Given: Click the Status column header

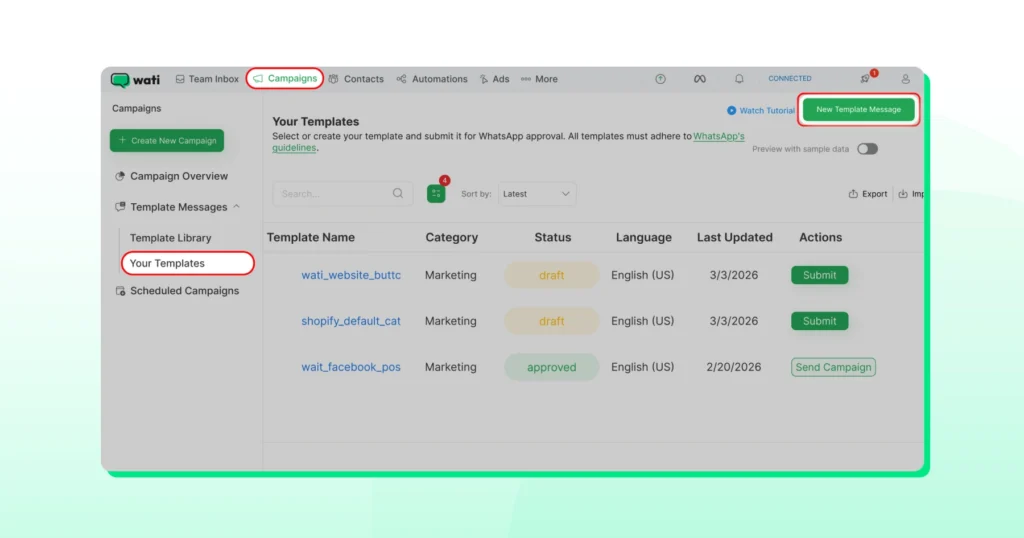Looking at the screenshot, I should (x=552, y=238).
